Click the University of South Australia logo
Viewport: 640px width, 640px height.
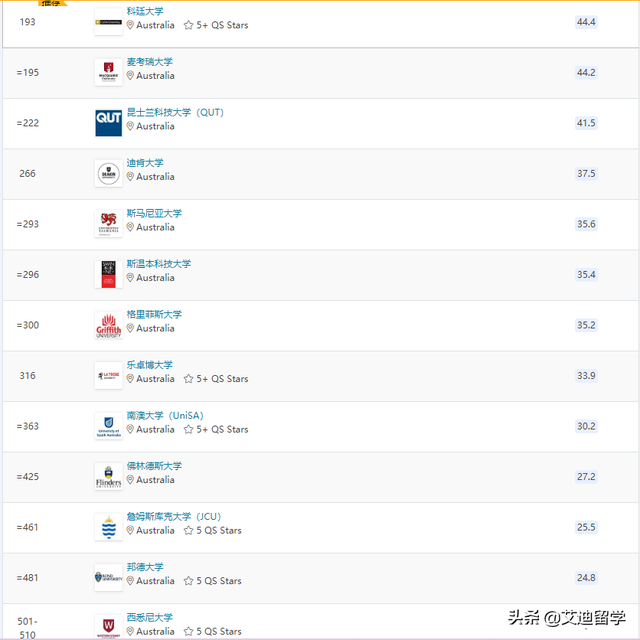[109, 426]
